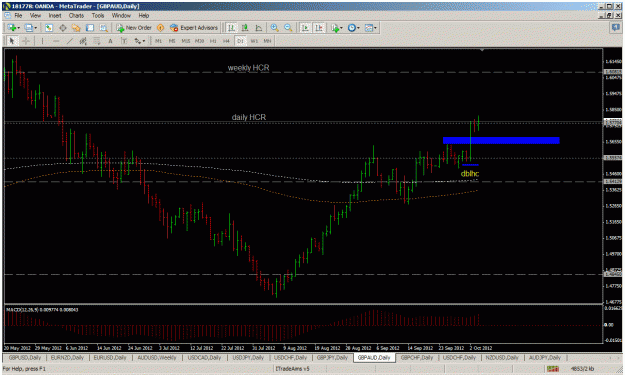Open the Indicators list icon
This screenshot has height=375, width=625.
pos(335,27)
